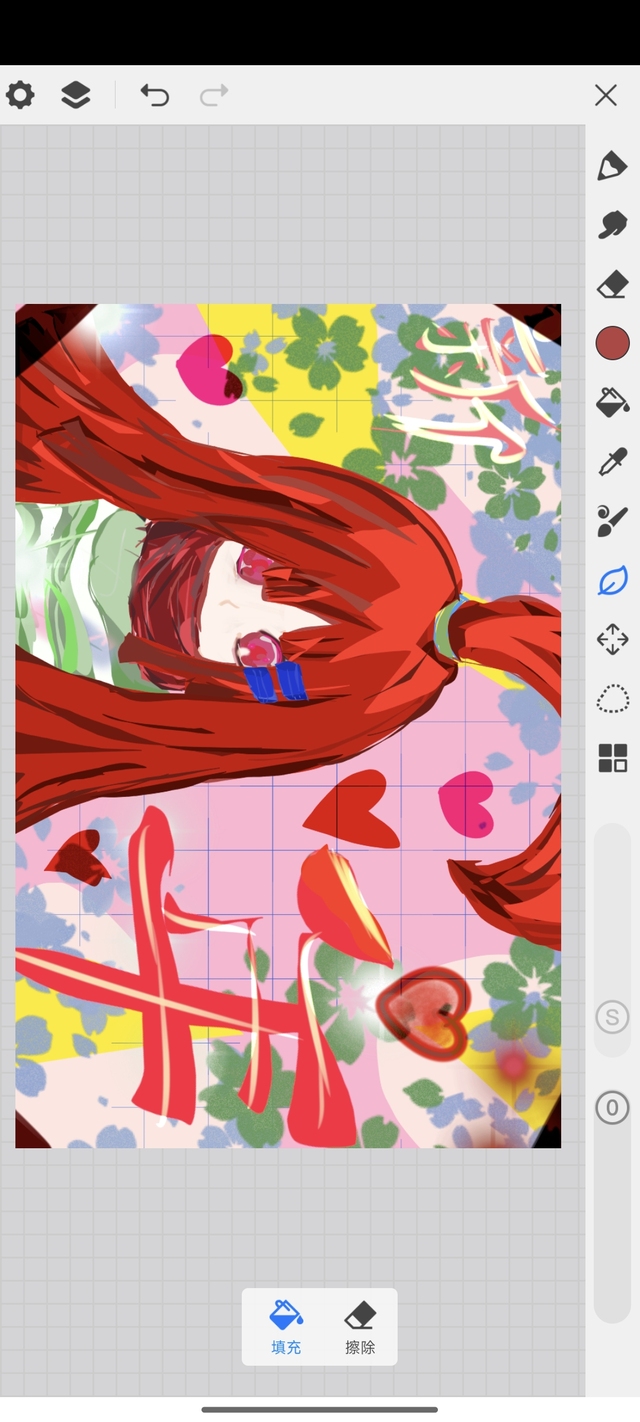Select the paint bucket tool in sidebar
The width and height of the screenshot is (640, 1422).
coord(612,402)
